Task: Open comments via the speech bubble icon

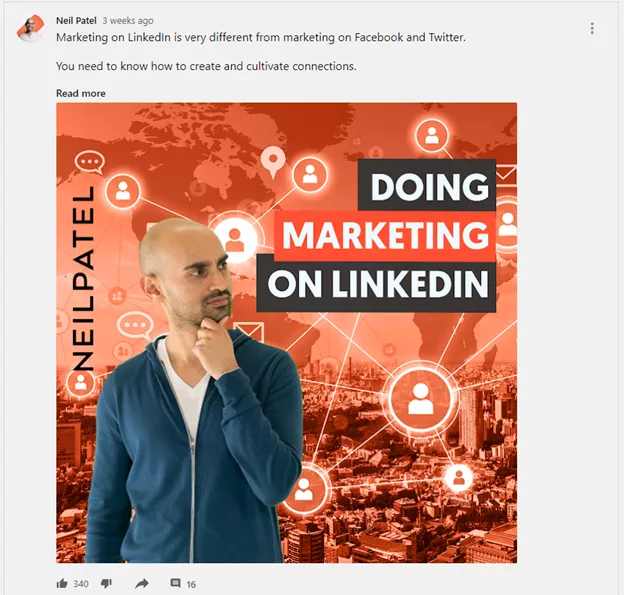Action: (x=176, y=583)
